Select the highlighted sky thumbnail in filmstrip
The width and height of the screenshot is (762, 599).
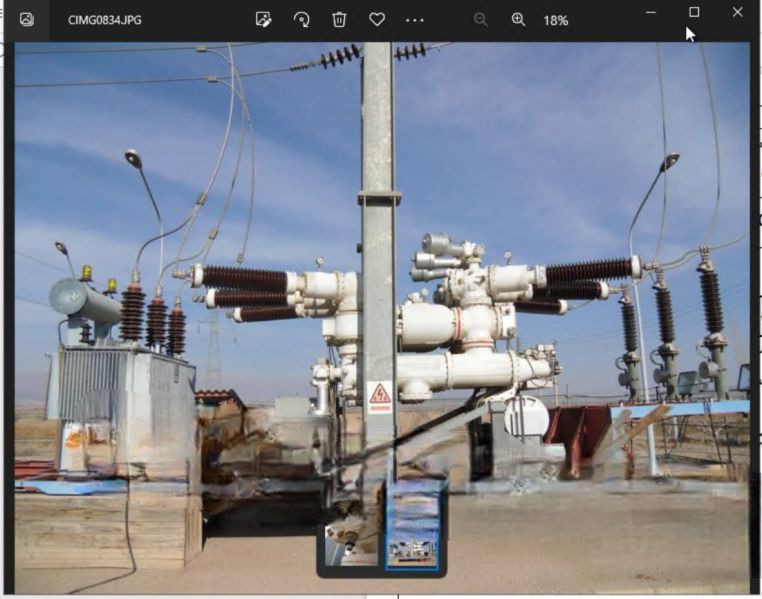tap(412, 526)
